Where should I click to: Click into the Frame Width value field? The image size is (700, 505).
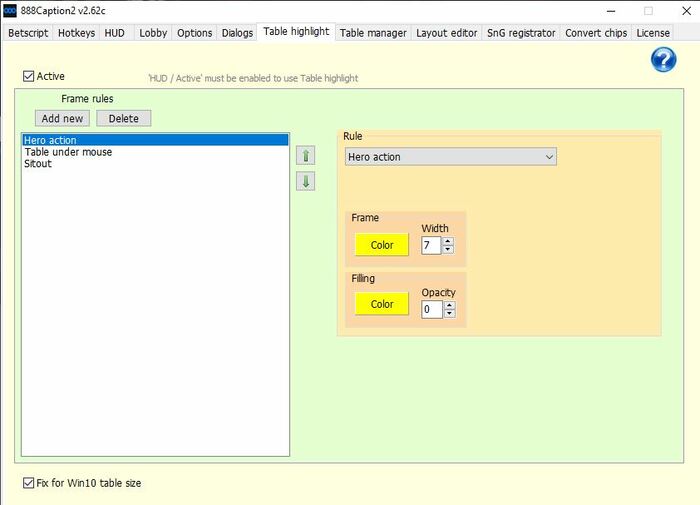(x=431, y=245)
